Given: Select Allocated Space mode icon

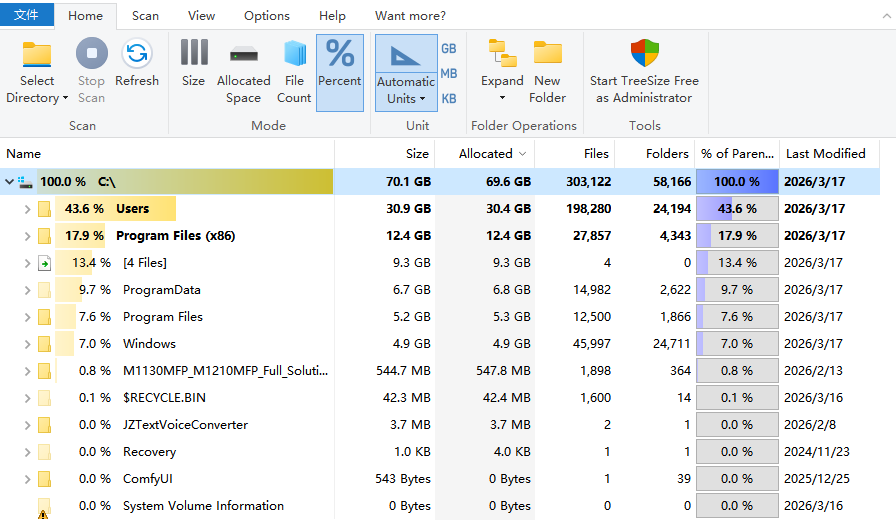Looking at the screenshot, I should point(243,56).
